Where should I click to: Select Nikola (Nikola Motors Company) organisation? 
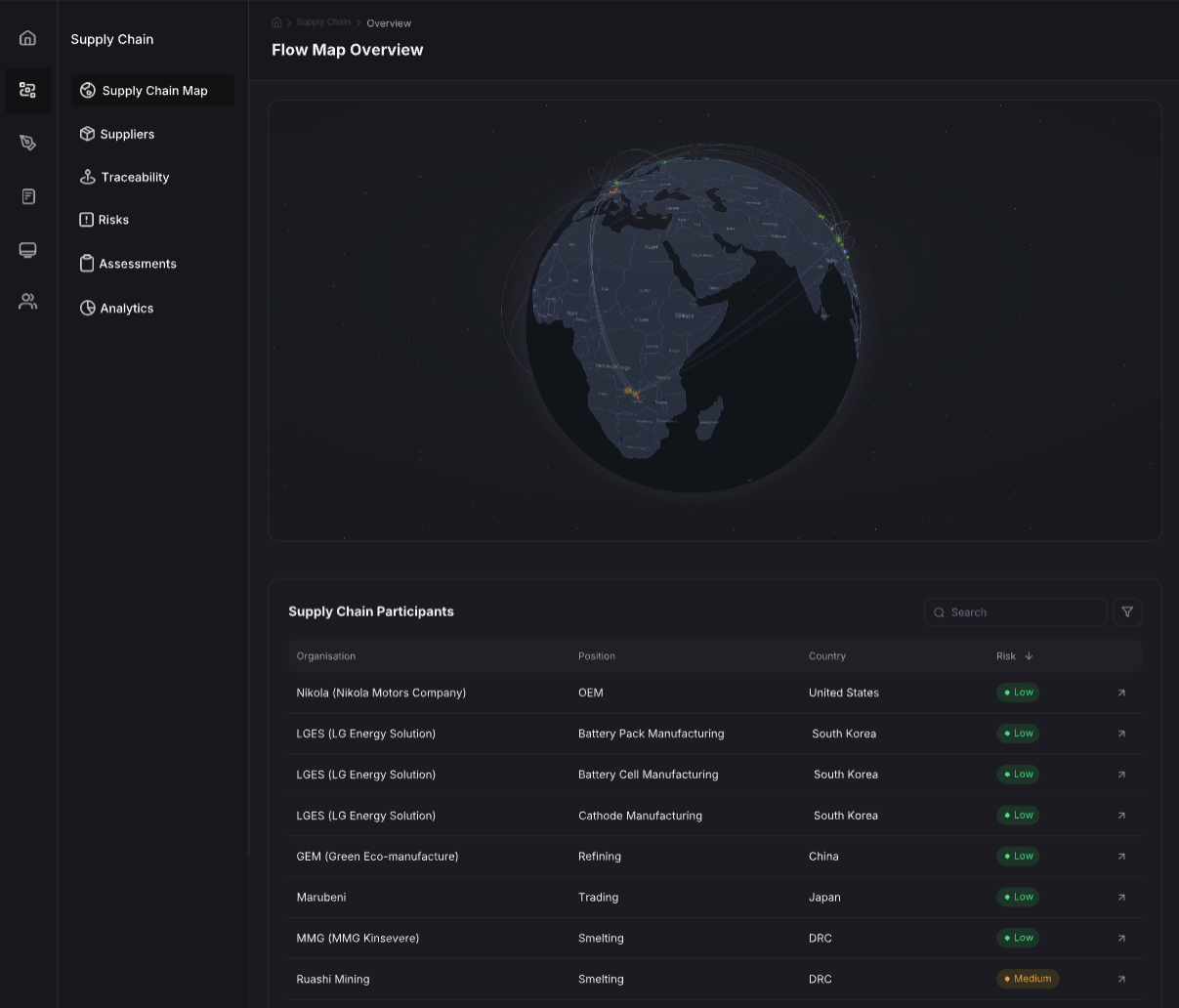point(381,693)
